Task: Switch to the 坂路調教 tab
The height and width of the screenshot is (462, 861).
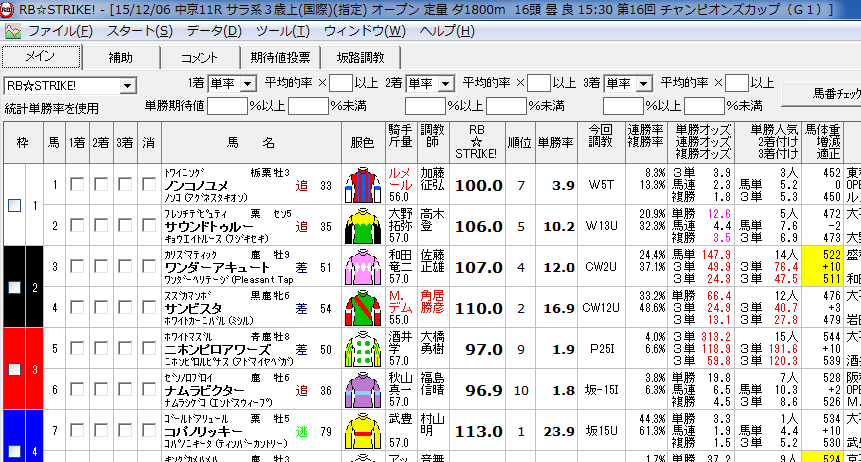Action: pos(360,58)
